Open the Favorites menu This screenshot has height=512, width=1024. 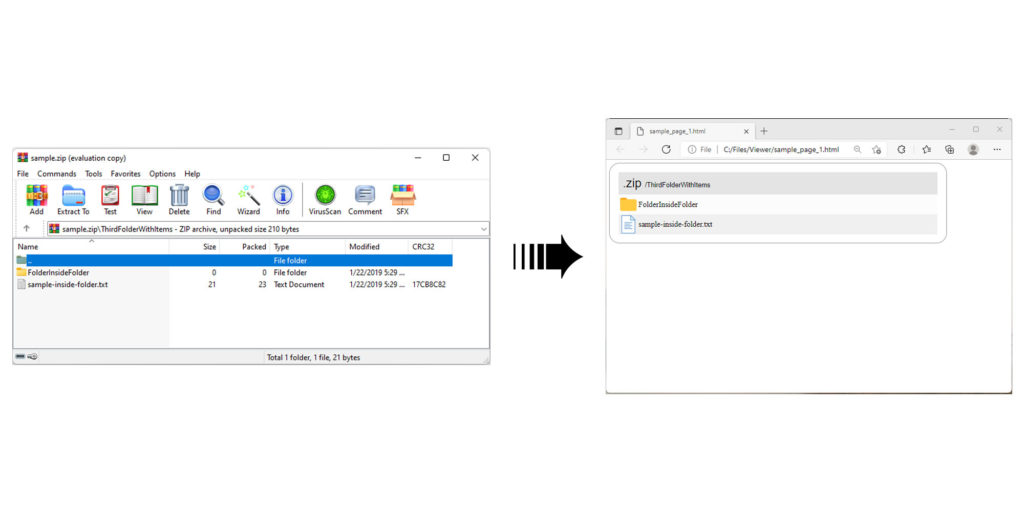pos(126,174)
